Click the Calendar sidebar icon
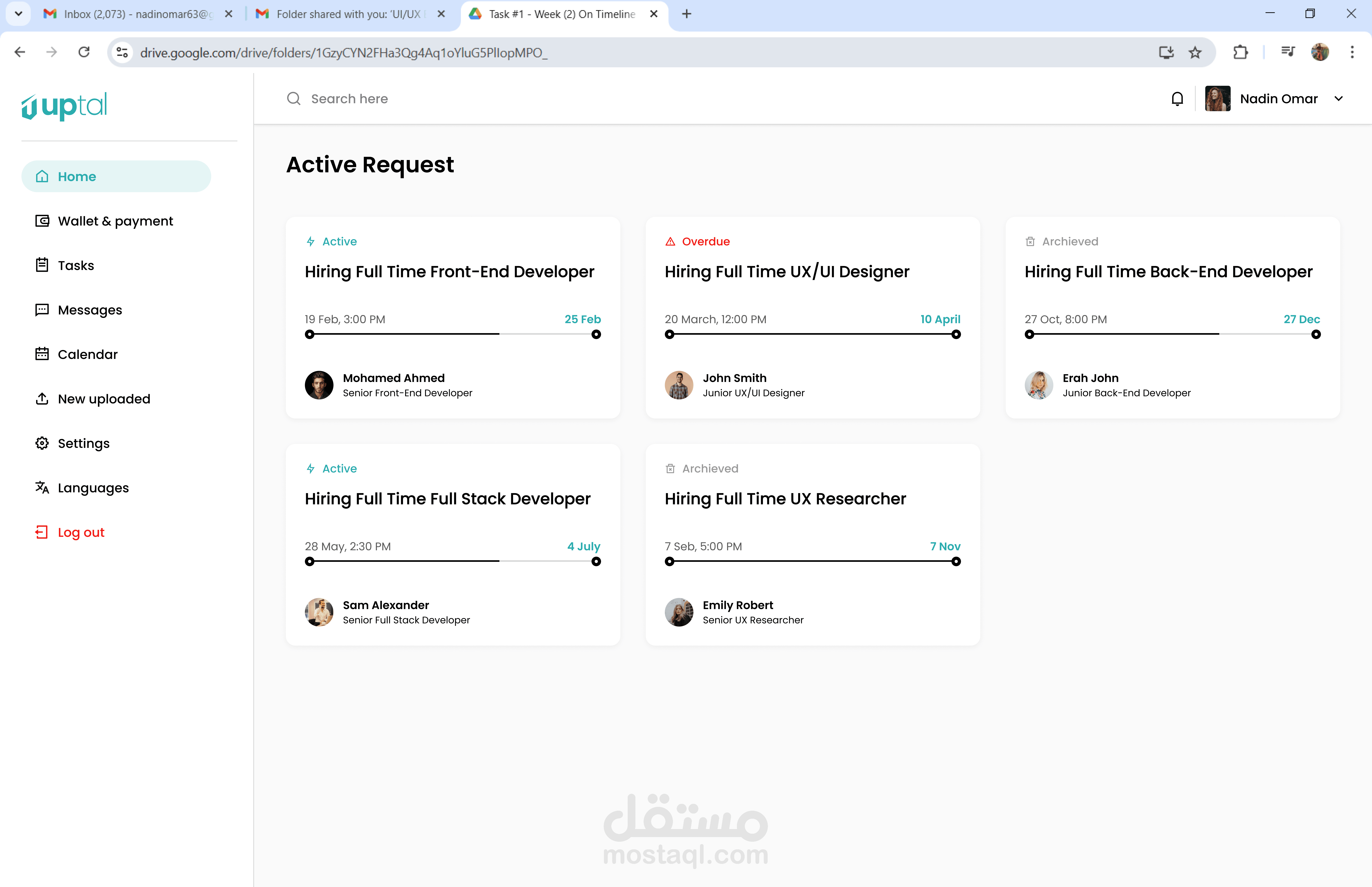Viewport: 1372px width, 887px height. [x=42, y=354]
